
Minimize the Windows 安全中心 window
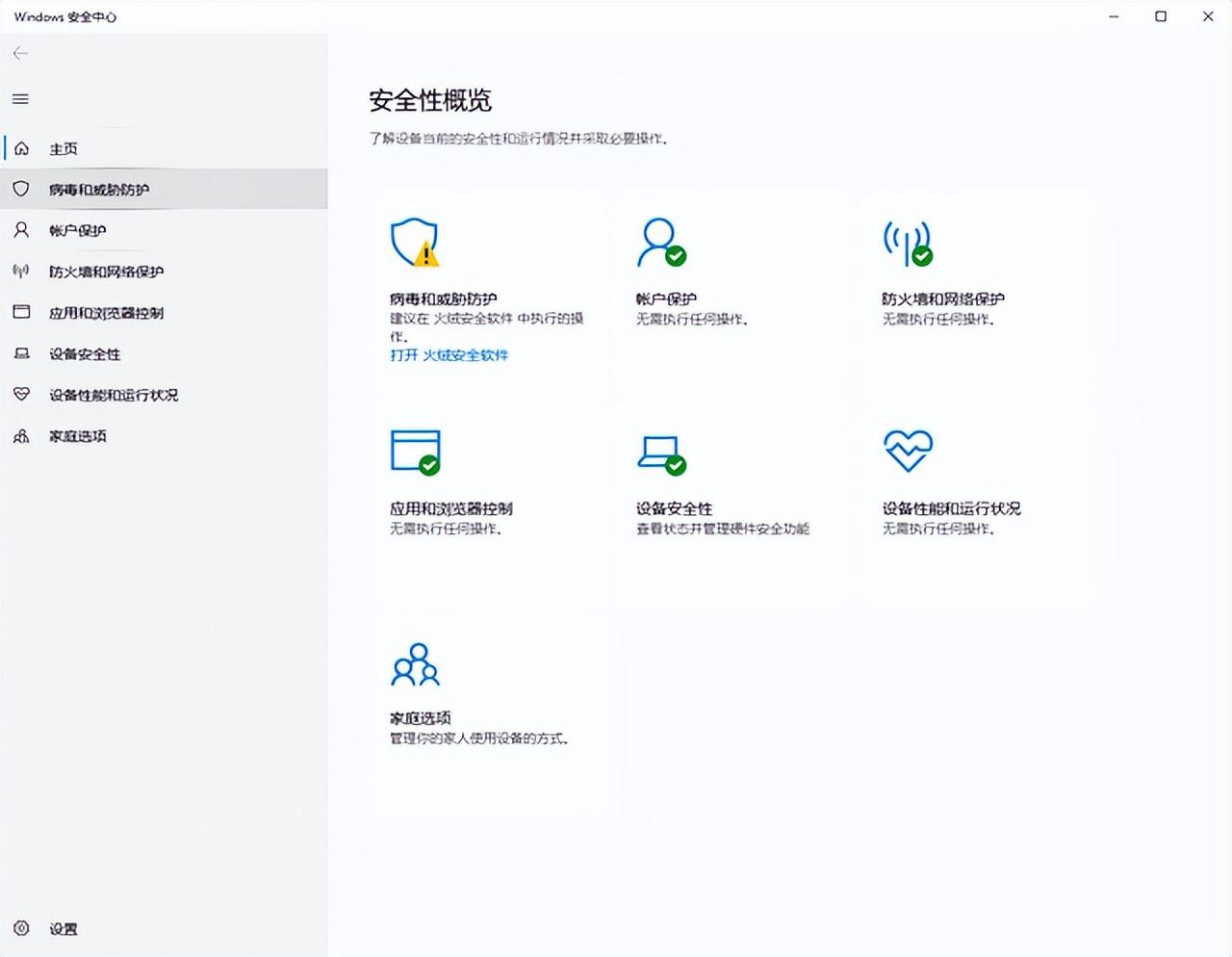pos(1114,16)
